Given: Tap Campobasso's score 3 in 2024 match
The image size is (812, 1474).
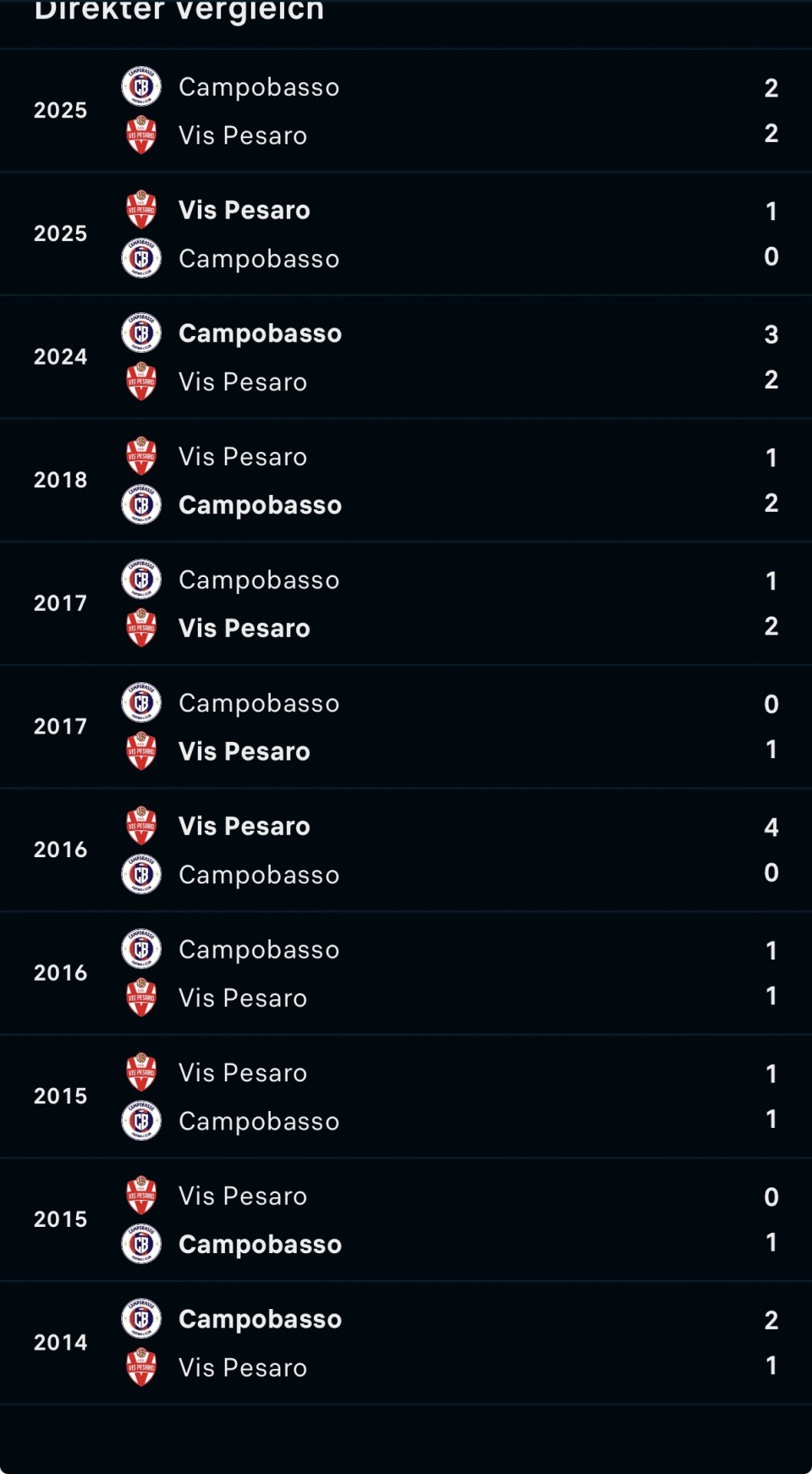Looking at the screenshot, I should pos(771,334).
